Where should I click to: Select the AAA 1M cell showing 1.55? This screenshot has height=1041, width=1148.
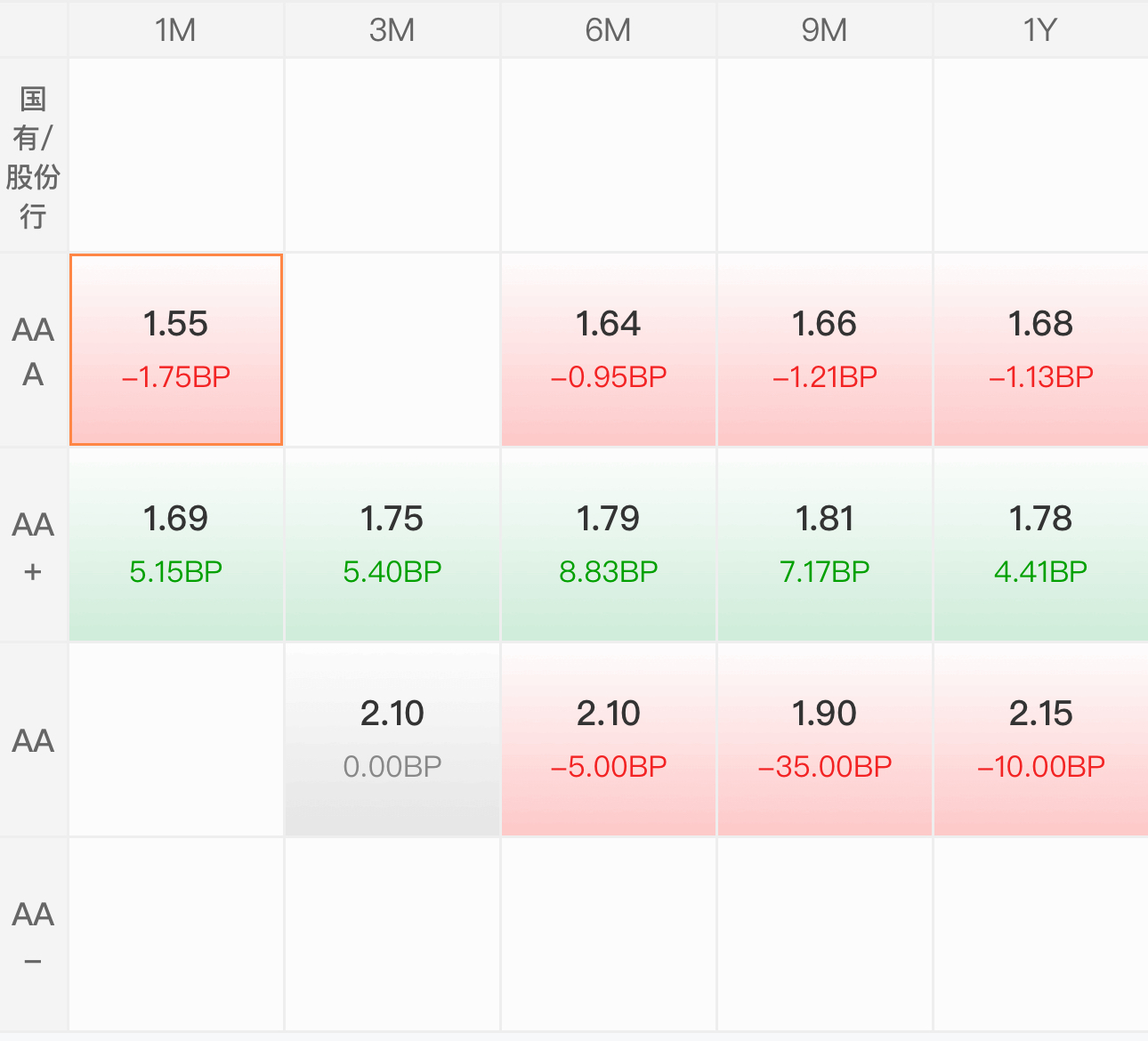176,350
